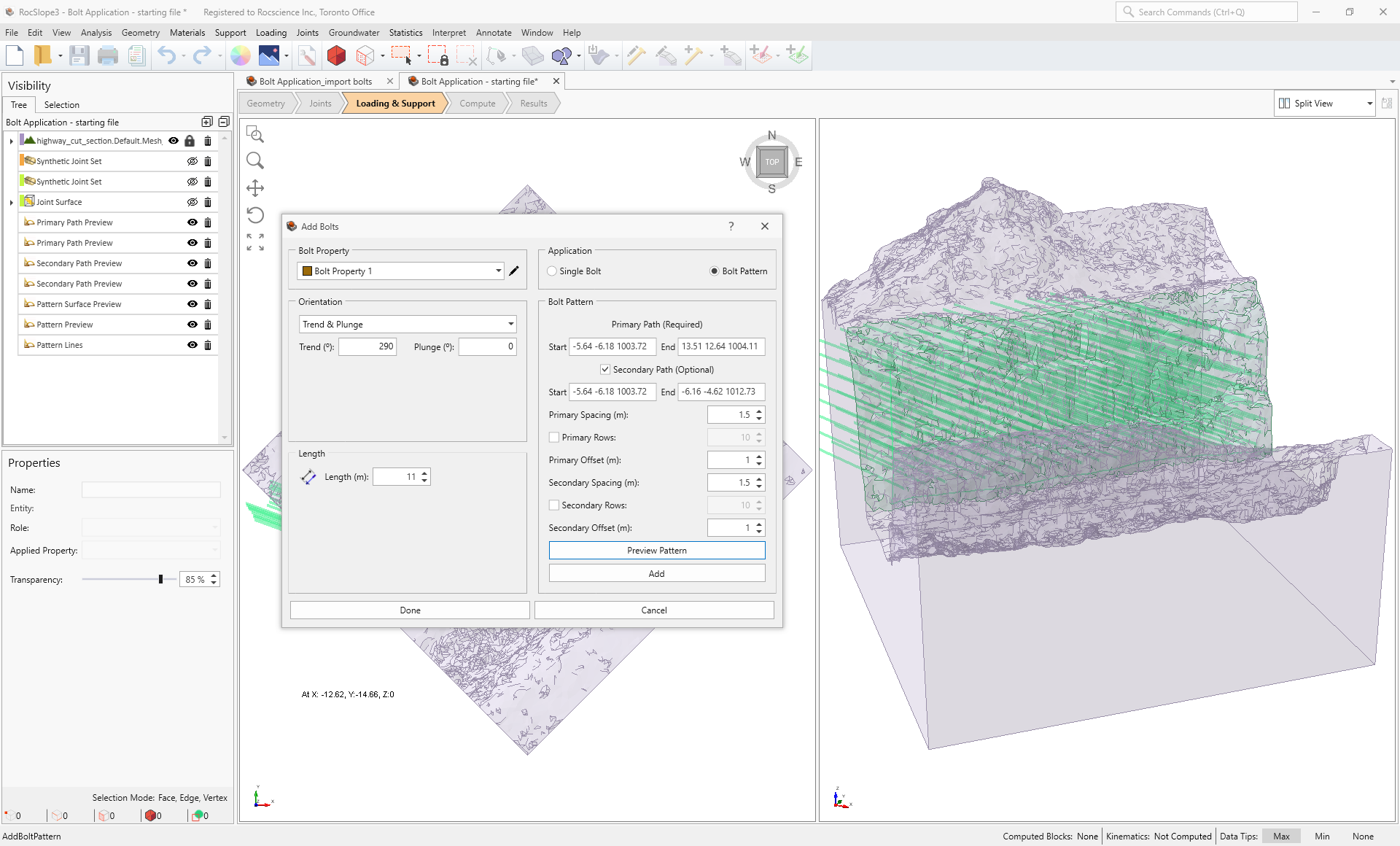Open the Loading & Support tab
Image resolution: width=1400 pixels, height=846 pixels.
click(395, 103)
